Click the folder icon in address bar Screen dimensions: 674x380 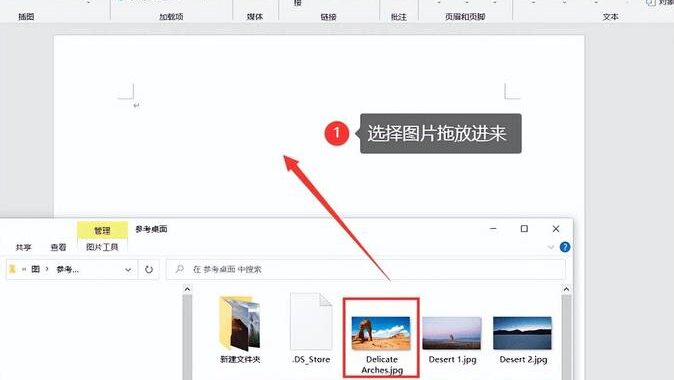12,269
